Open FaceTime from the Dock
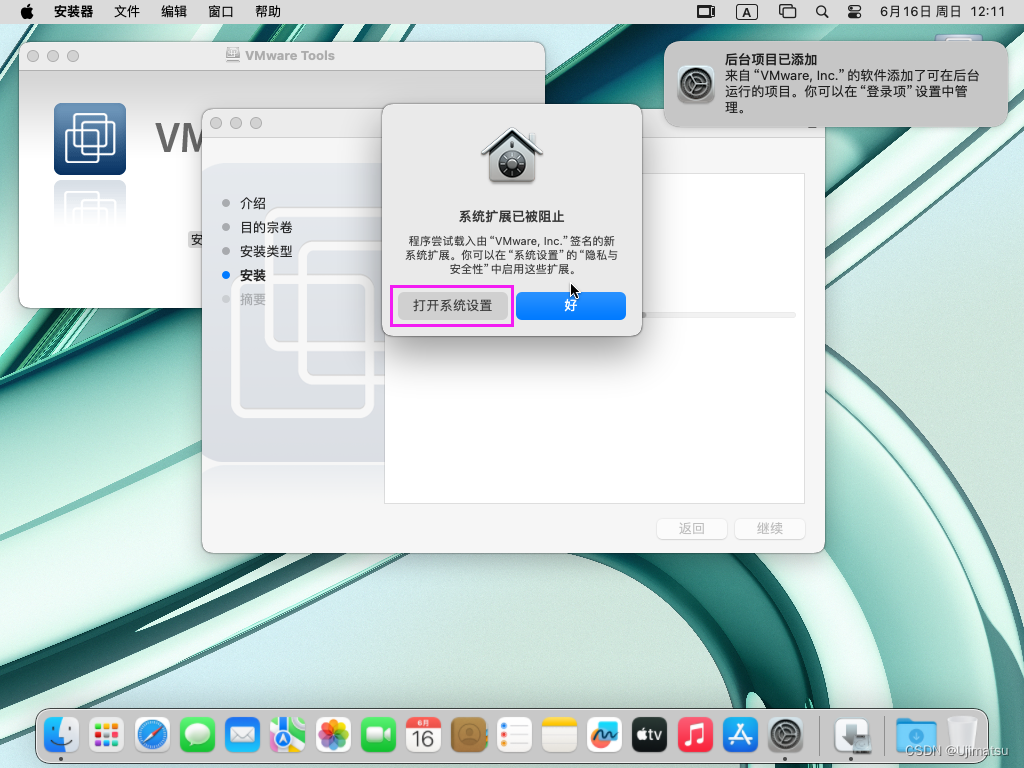The height and width of the screenshot is (768, 1024). tap(378, 735)
